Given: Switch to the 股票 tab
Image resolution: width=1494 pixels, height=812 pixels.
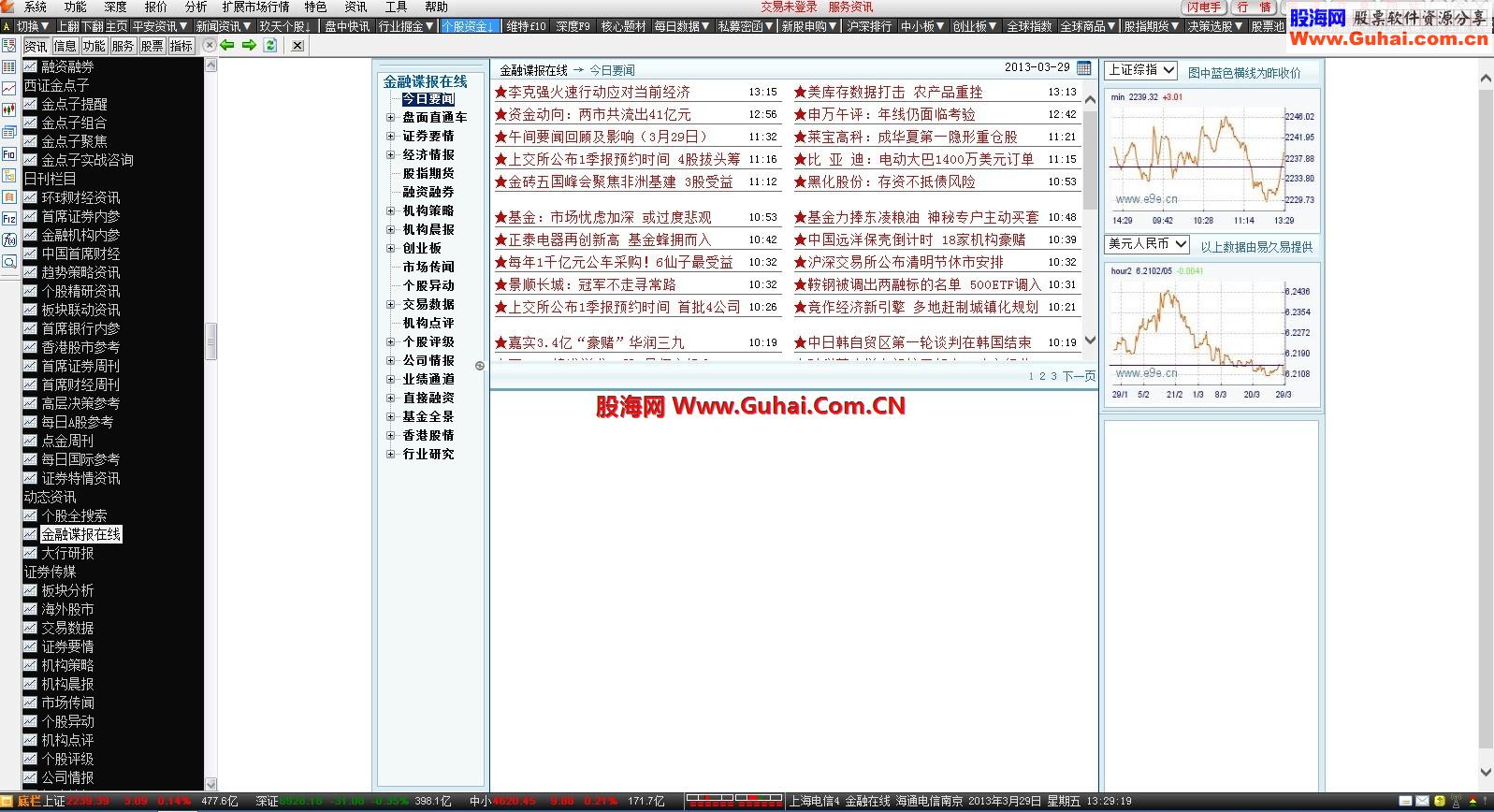Looking at the screenshot, I should click(x=152, y=45).
